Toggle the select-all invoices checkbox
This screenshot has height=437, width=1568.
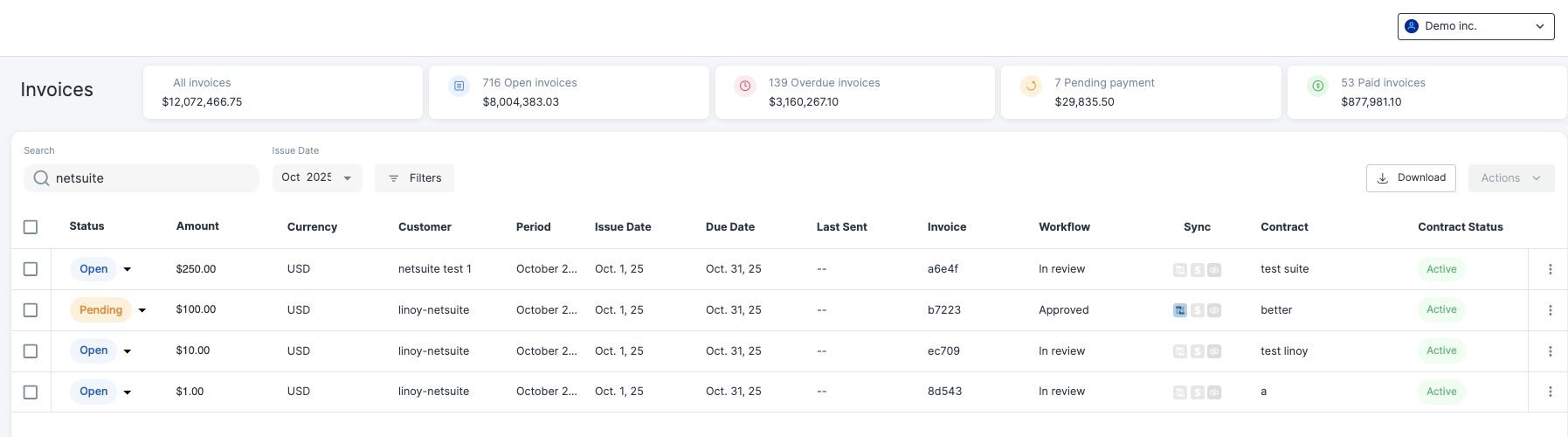(31, 227)
